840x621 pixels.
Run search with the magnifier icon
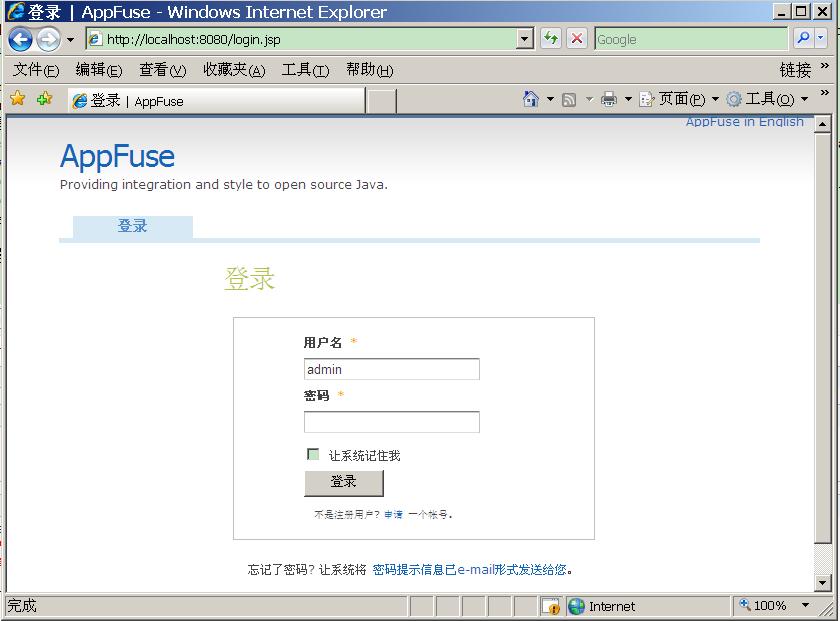pyautogui.click(x=803, y=38)
